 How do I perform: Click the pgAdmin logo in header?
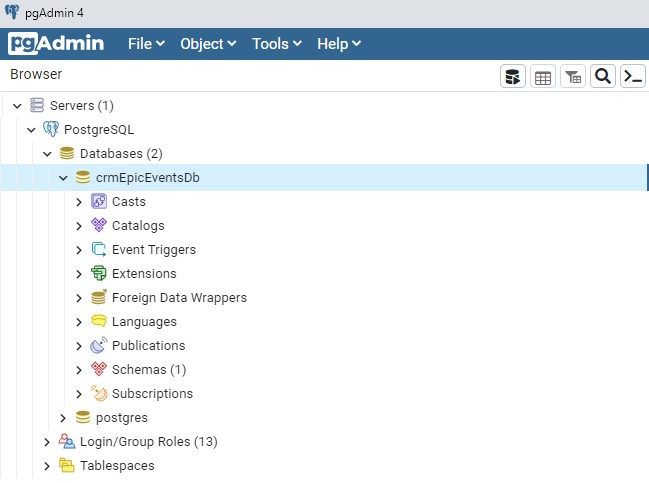pos(56,43)
